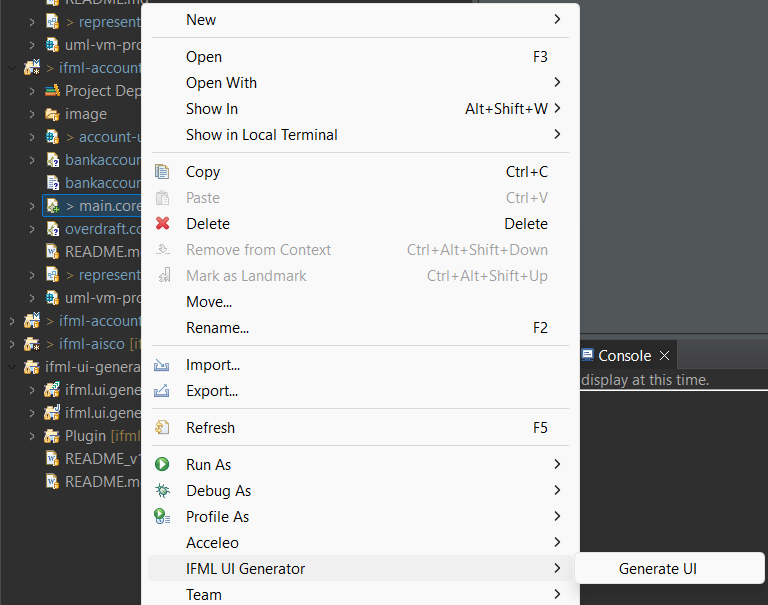Click the uml-vm-pro file icon above ifml-aisco
The image size is (768, 605).
coord(52,298)
